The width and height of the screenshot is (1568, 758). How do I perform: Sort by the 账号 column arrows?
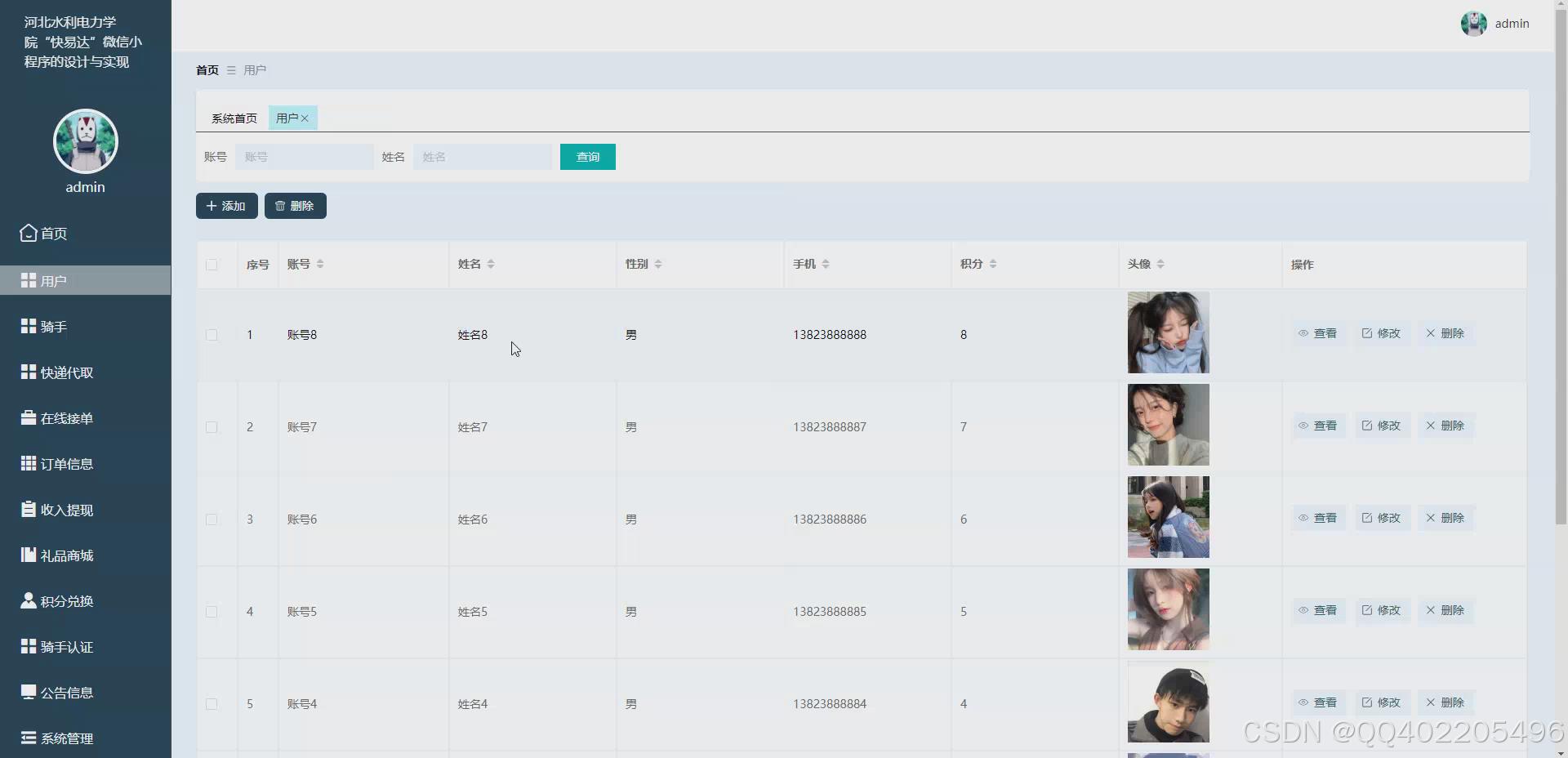[320, 264]
